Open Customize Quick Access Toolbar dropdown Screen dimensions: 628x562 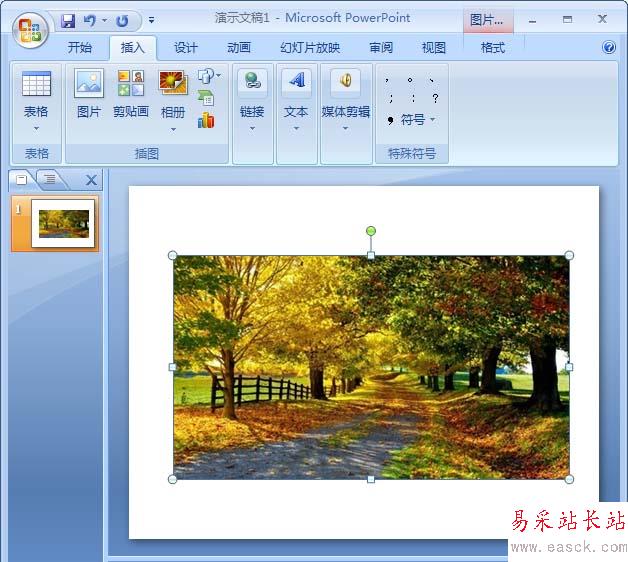pos(151,20)
